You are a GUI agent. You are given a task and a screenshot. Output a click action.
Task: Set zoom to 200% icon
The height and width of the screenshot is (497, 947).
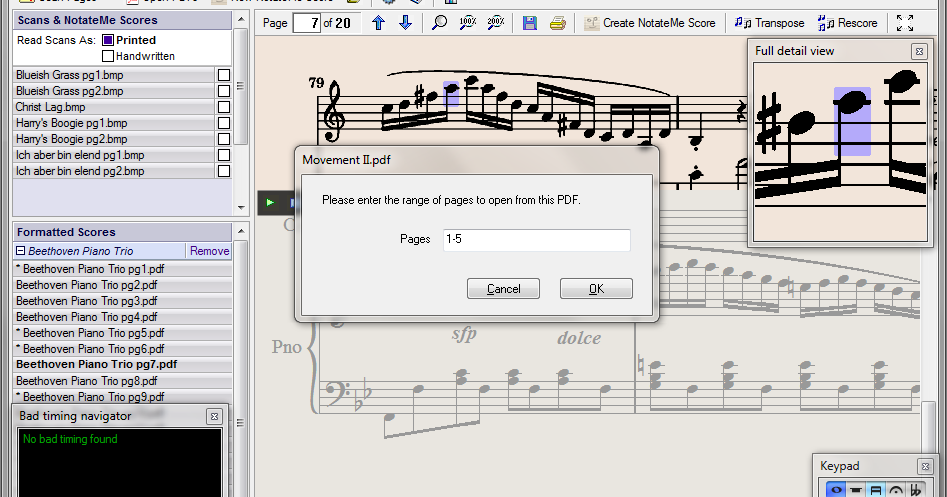tap(496, 23)
